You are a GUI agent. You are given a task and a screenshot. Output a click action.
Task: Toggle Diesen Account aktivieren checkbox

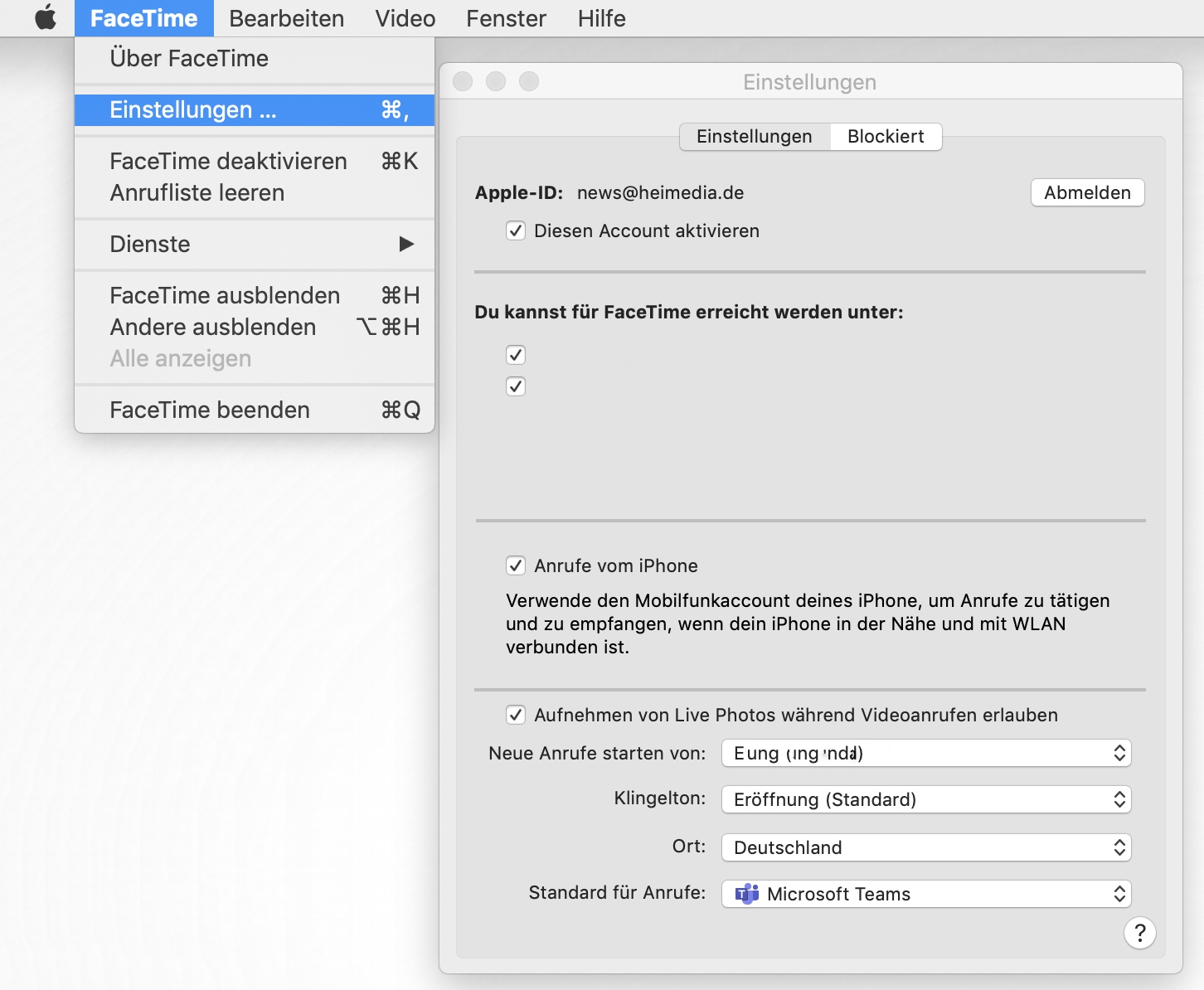click(516, 231)
